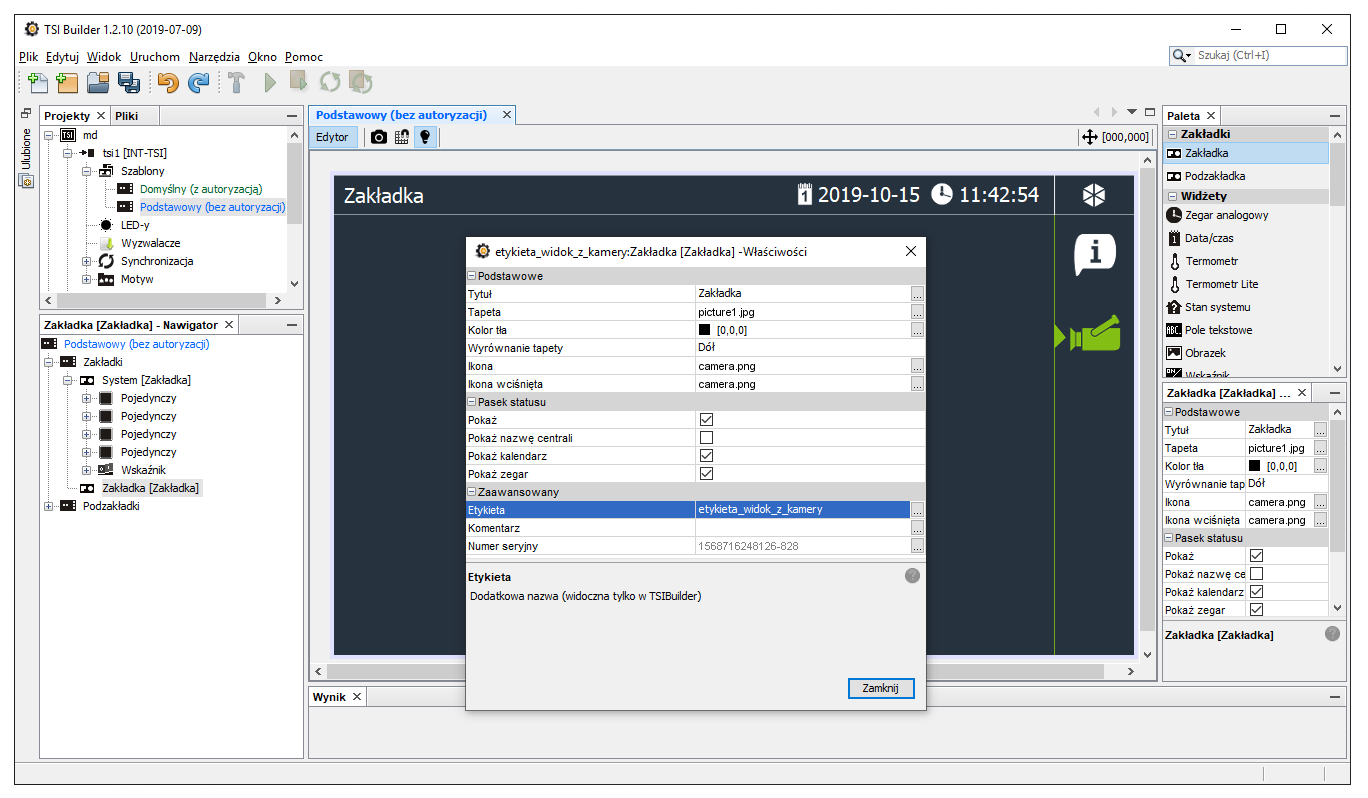Click the info speech bubble on preview

1094,253
